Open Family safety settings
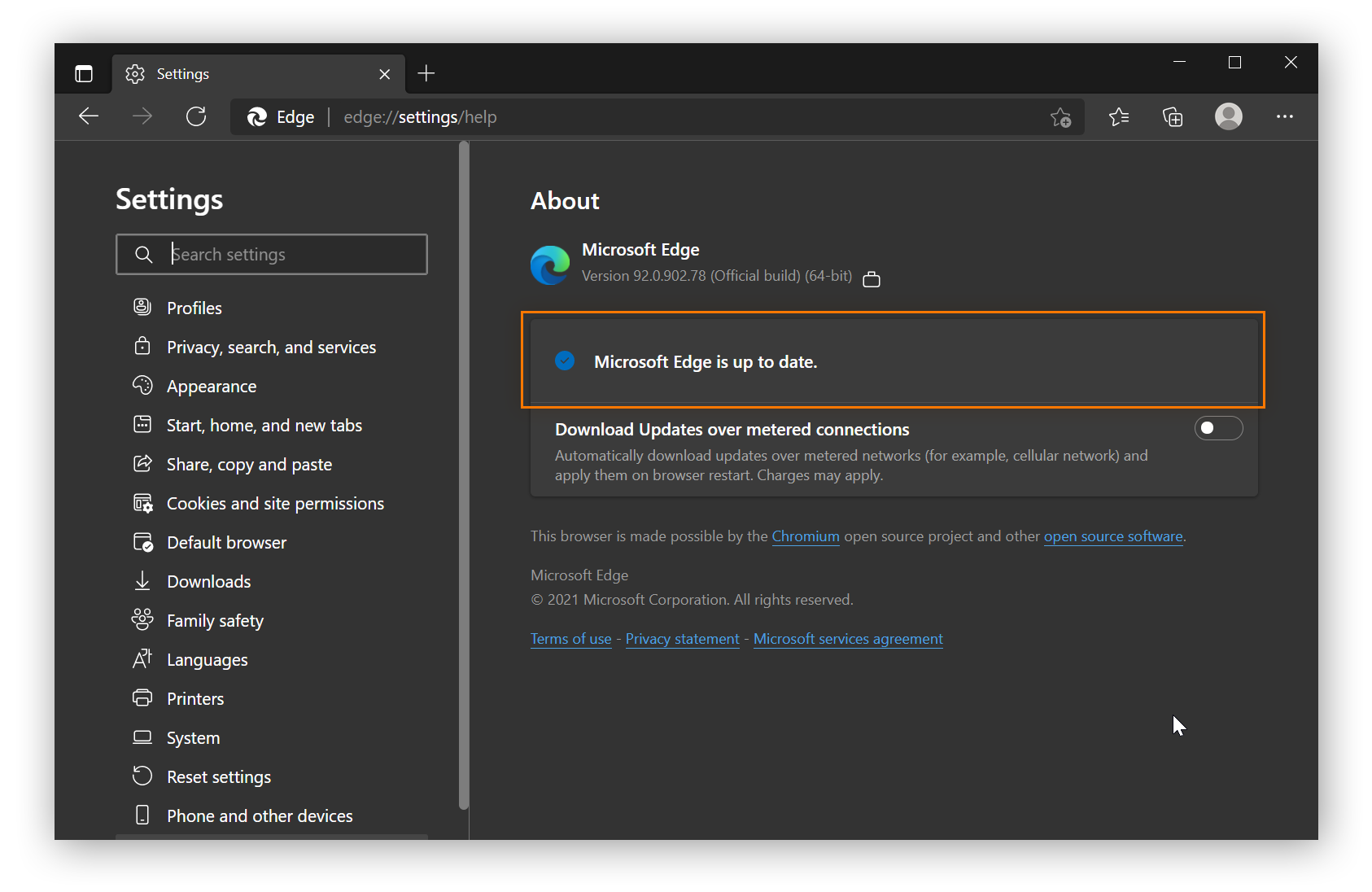 215,620
